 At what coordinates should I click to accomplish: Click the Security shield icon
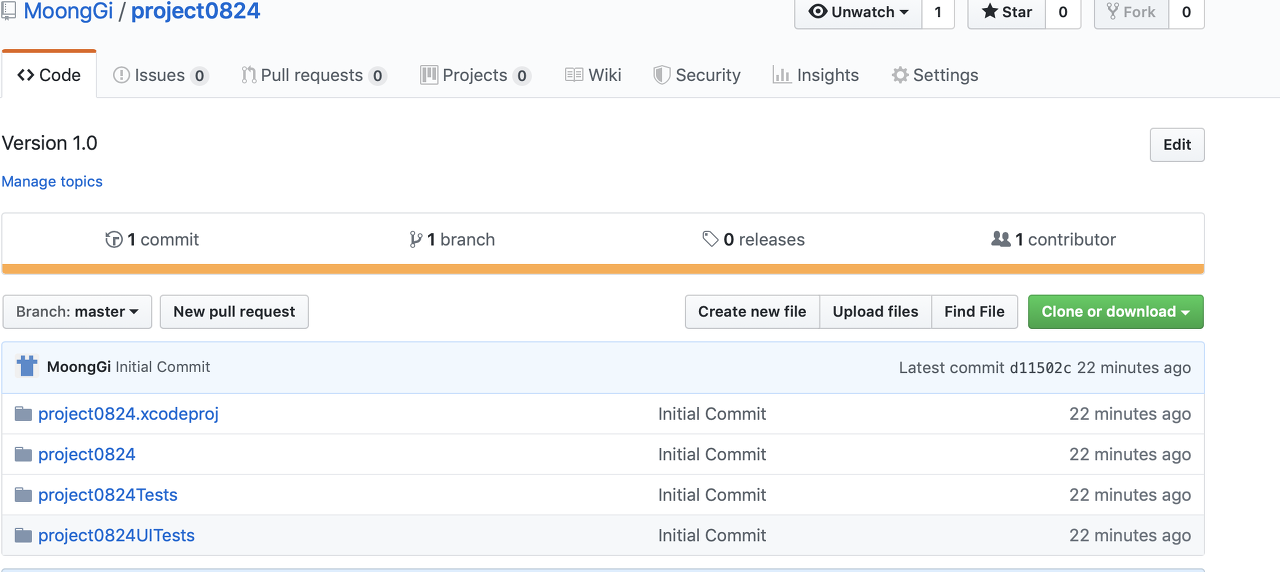[x=661, y=75]
